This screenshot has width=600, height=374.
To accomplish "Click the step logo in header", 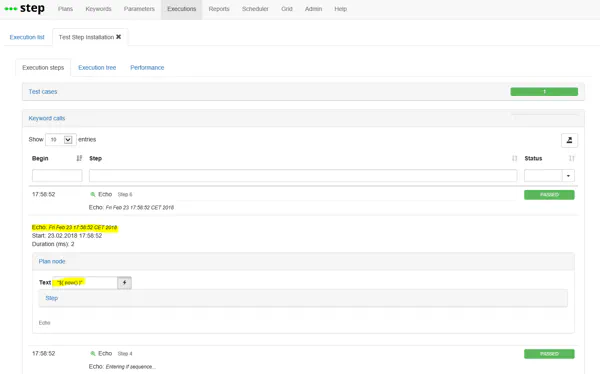I will pyautogui.click(x=24, y=8).
